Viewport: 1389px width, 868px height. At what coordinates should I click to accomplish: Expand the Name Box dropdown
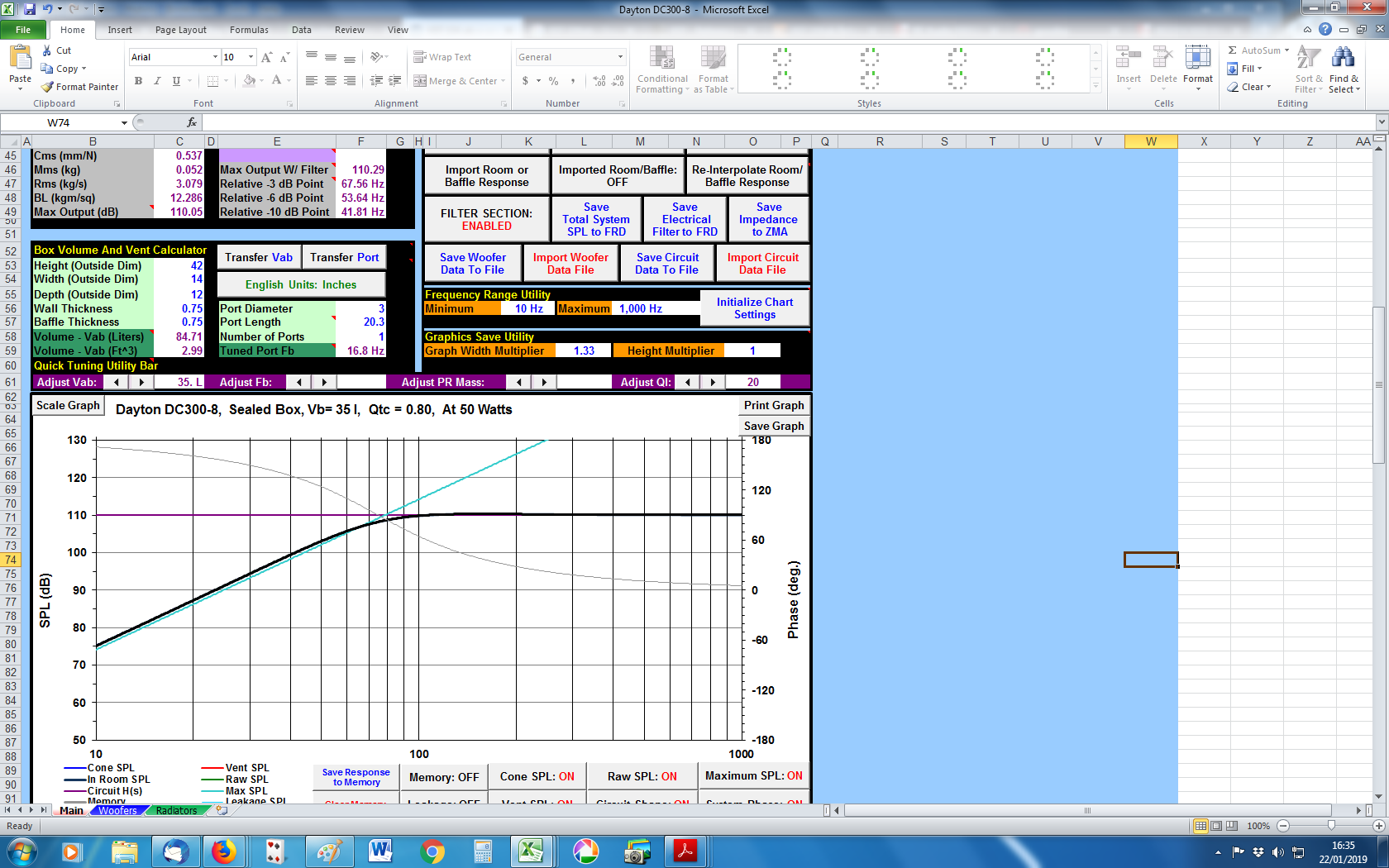click(x=124, y=122)
